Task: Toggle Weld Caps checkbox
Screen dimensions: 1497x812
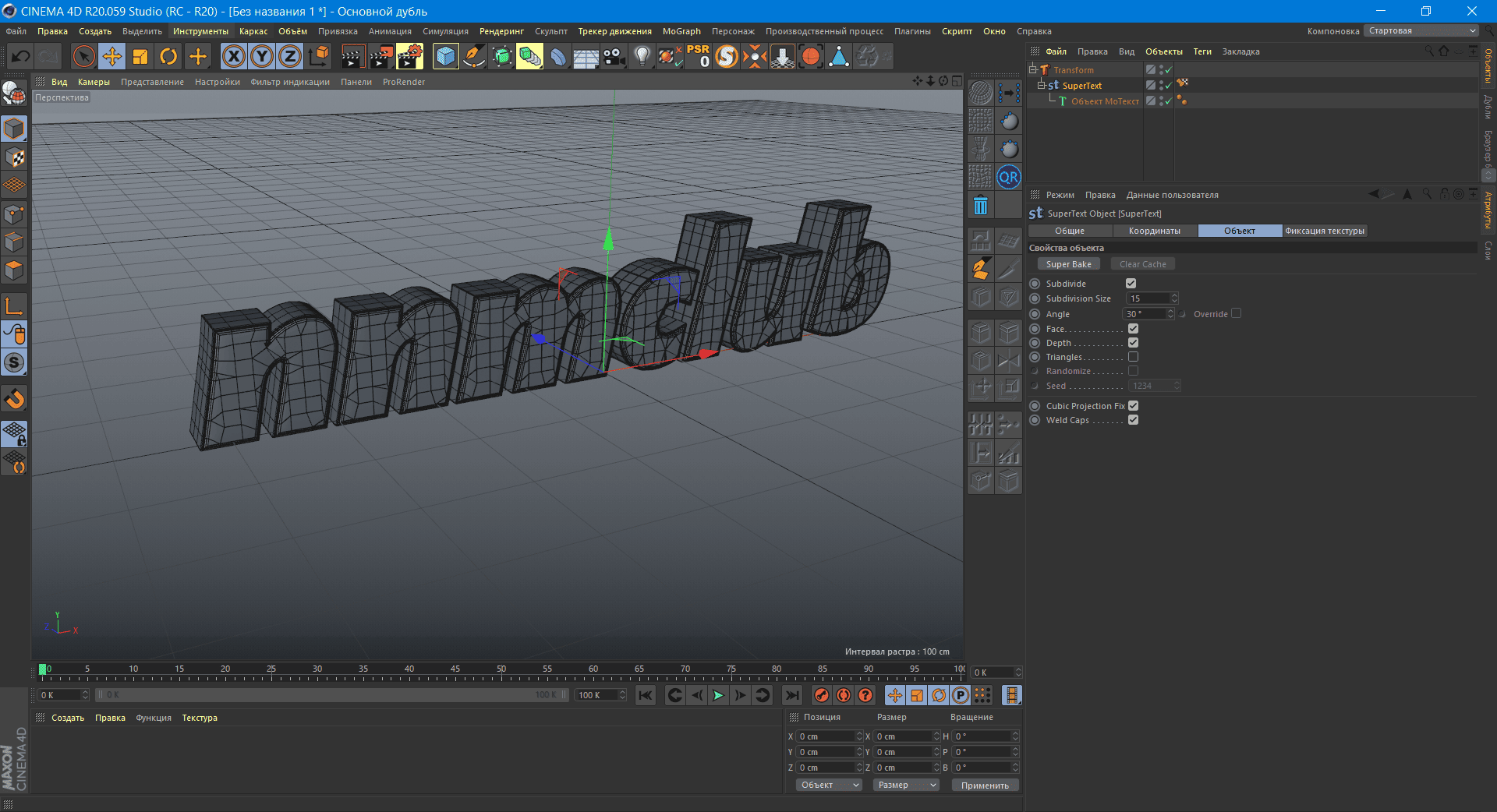Action: pyautogui.click(x=1133, y=420)
